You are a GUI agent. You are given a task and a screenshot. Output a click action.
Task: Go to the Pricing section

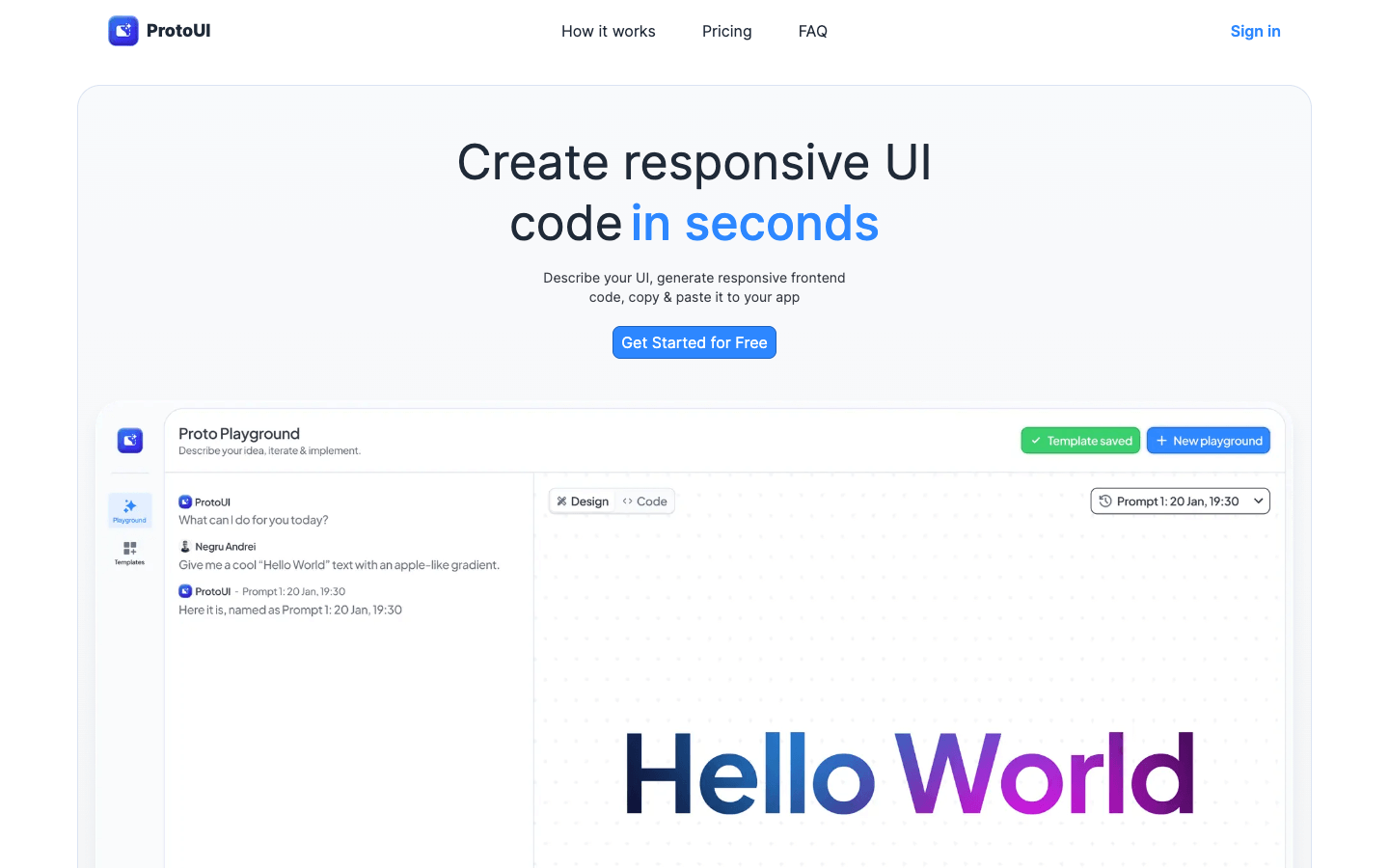[727, 31]
